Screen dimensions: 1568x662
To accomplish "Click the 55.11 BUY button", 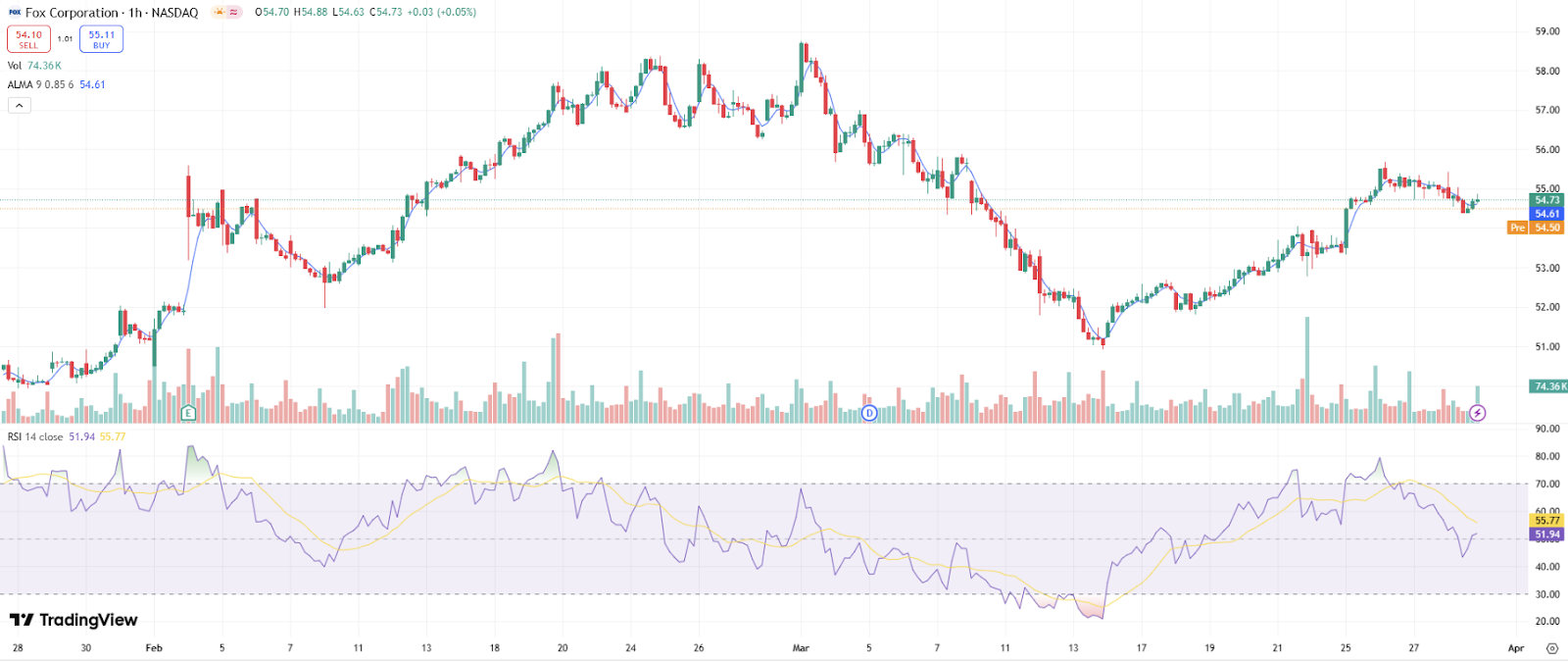I will (101, 39).
